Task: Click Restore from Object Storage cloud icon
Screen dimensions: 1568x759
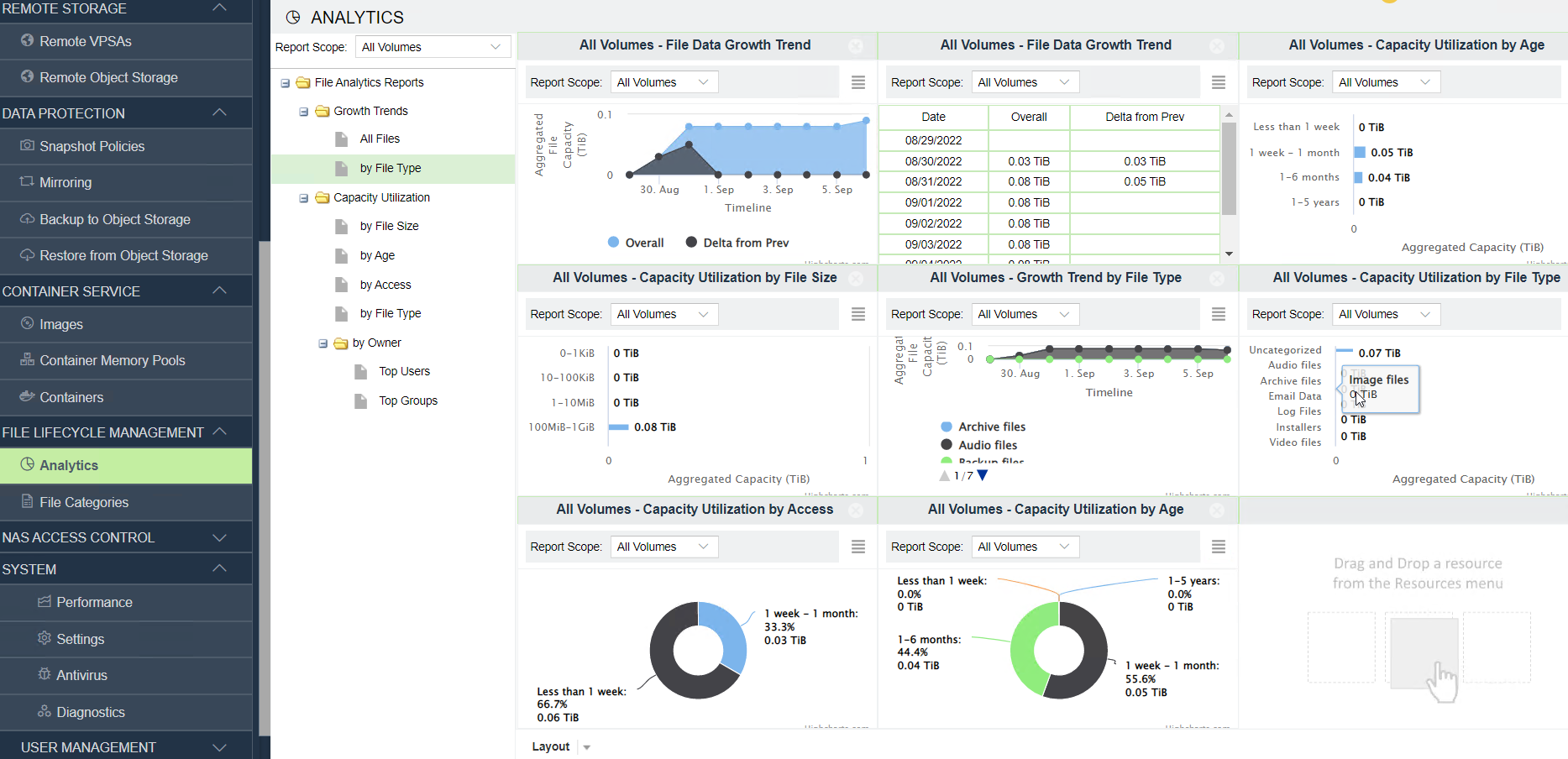Action: pos(27,254)
